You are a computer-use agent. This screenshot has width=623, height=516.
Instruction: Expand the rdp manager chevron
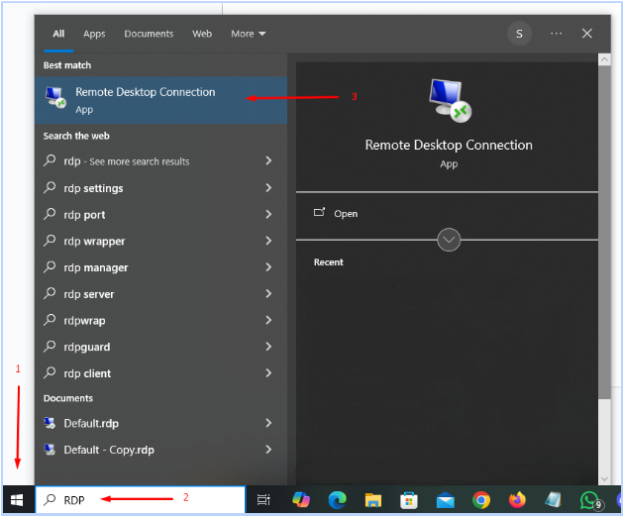[269, 267]
